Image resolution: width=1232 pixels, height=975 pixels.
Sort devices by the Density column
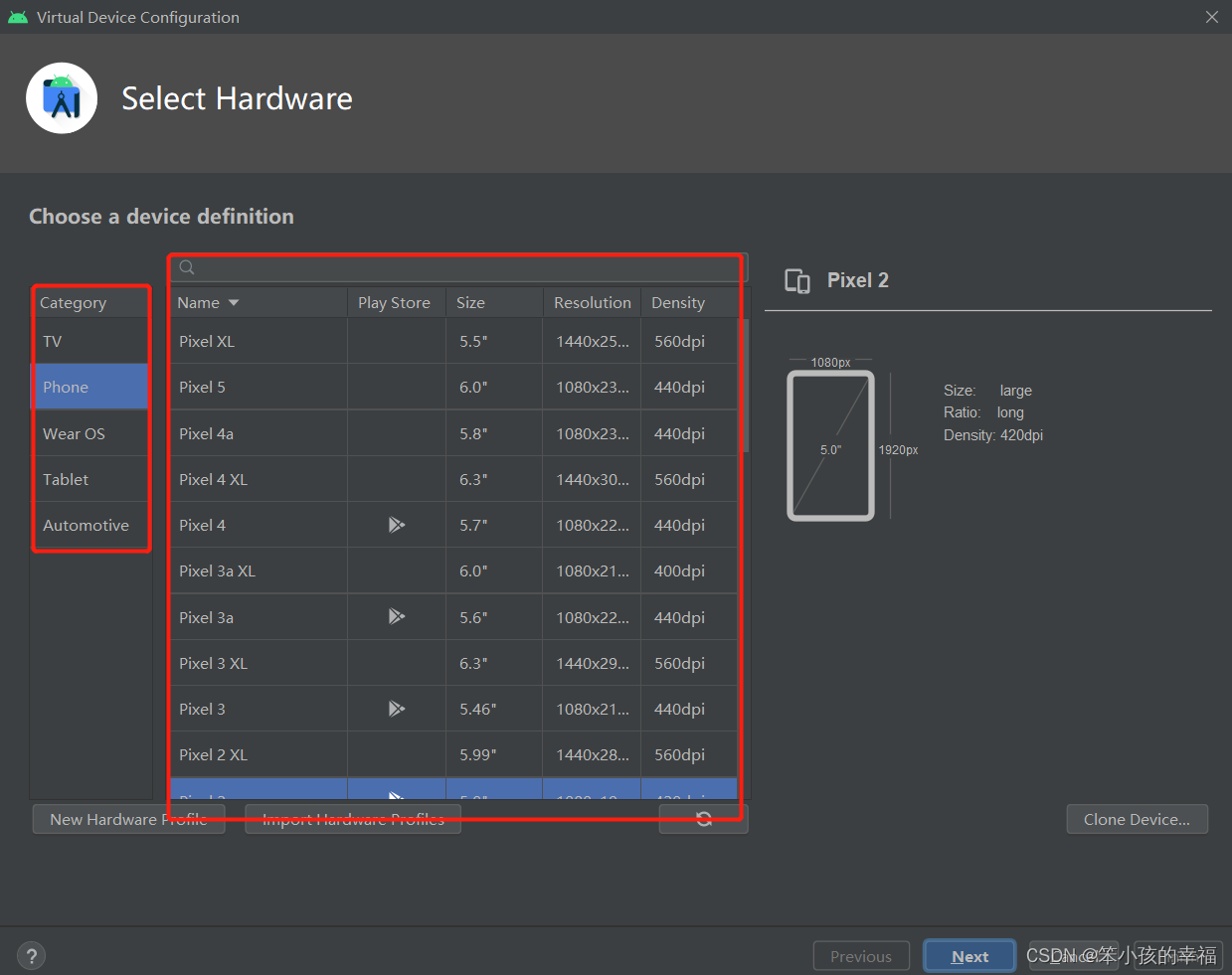pyautogui.click(x=677, y=302)
